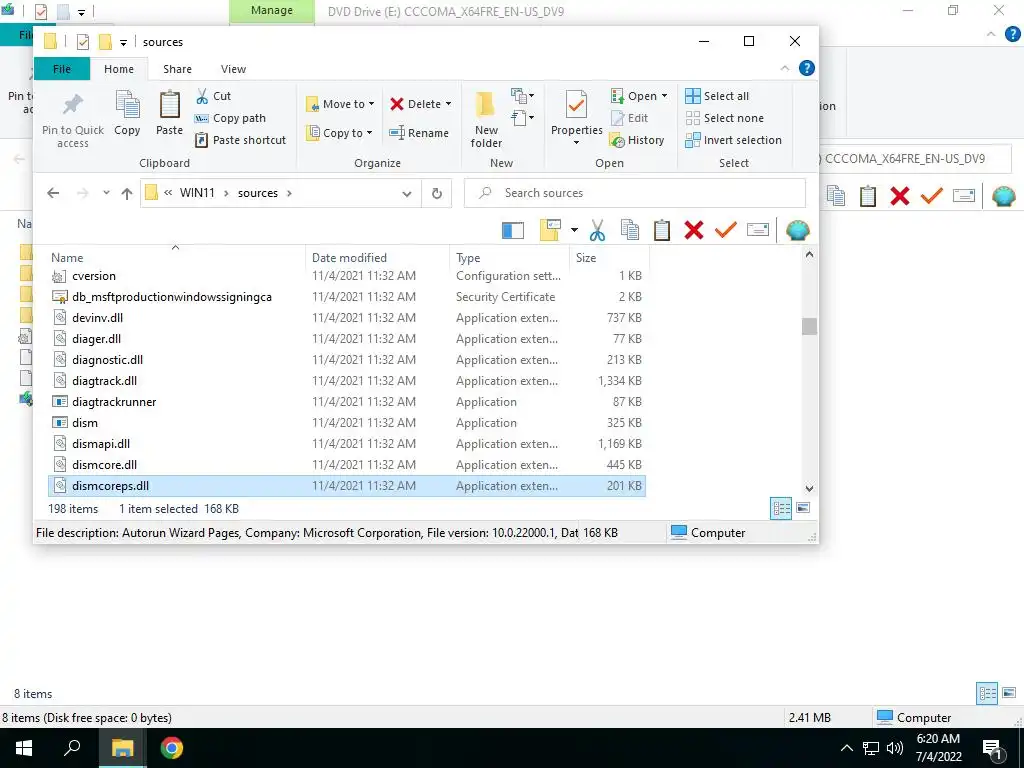Click WIN11 in the address breadcrumb
Screen dimensions: 1024x768
click(x=197, y=193)
